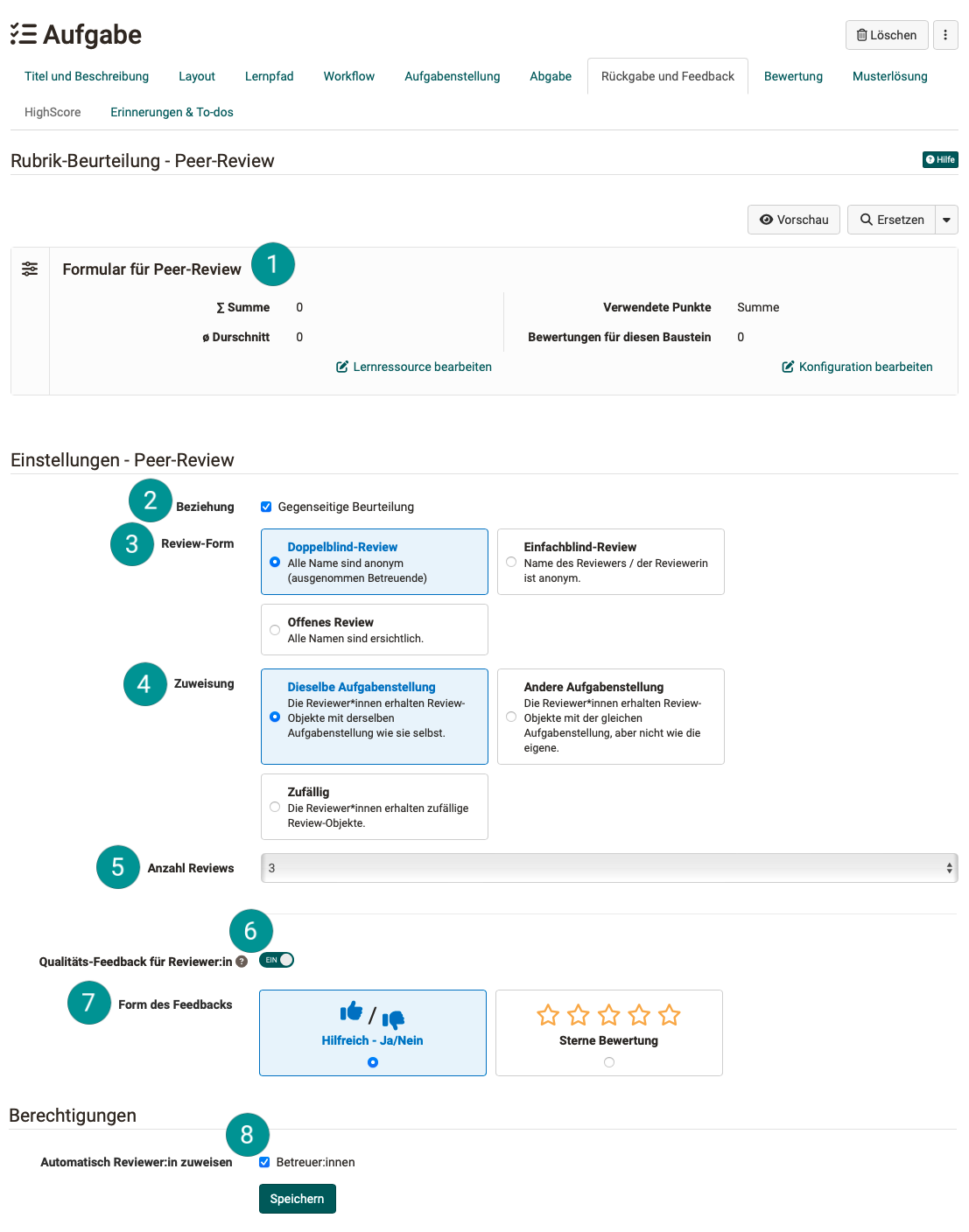The height and width of the screenshot is (1232, 969).
Task: Select the Einfachblind-Review radio option
Action: [x=511, y=562]
